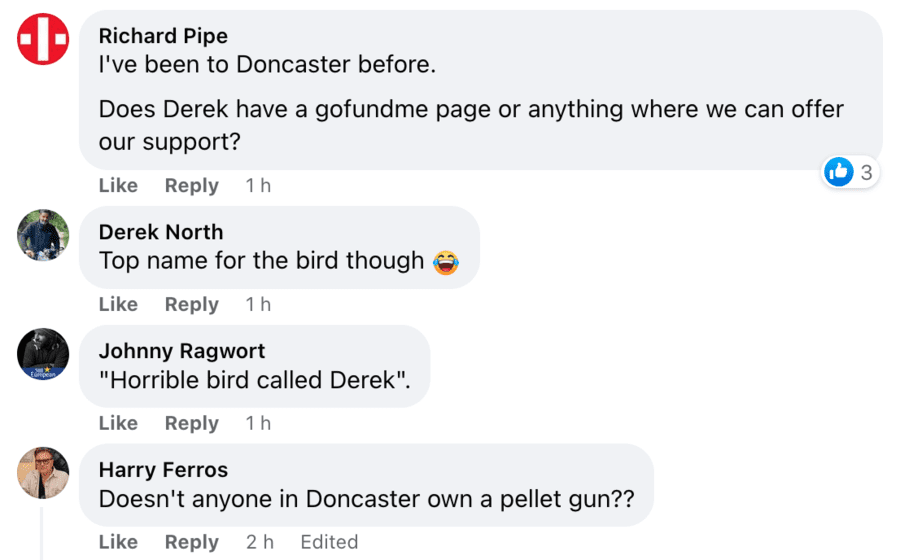900x560 pixels.
Task: View edit history via the Edited label
Action: point(329,542)
